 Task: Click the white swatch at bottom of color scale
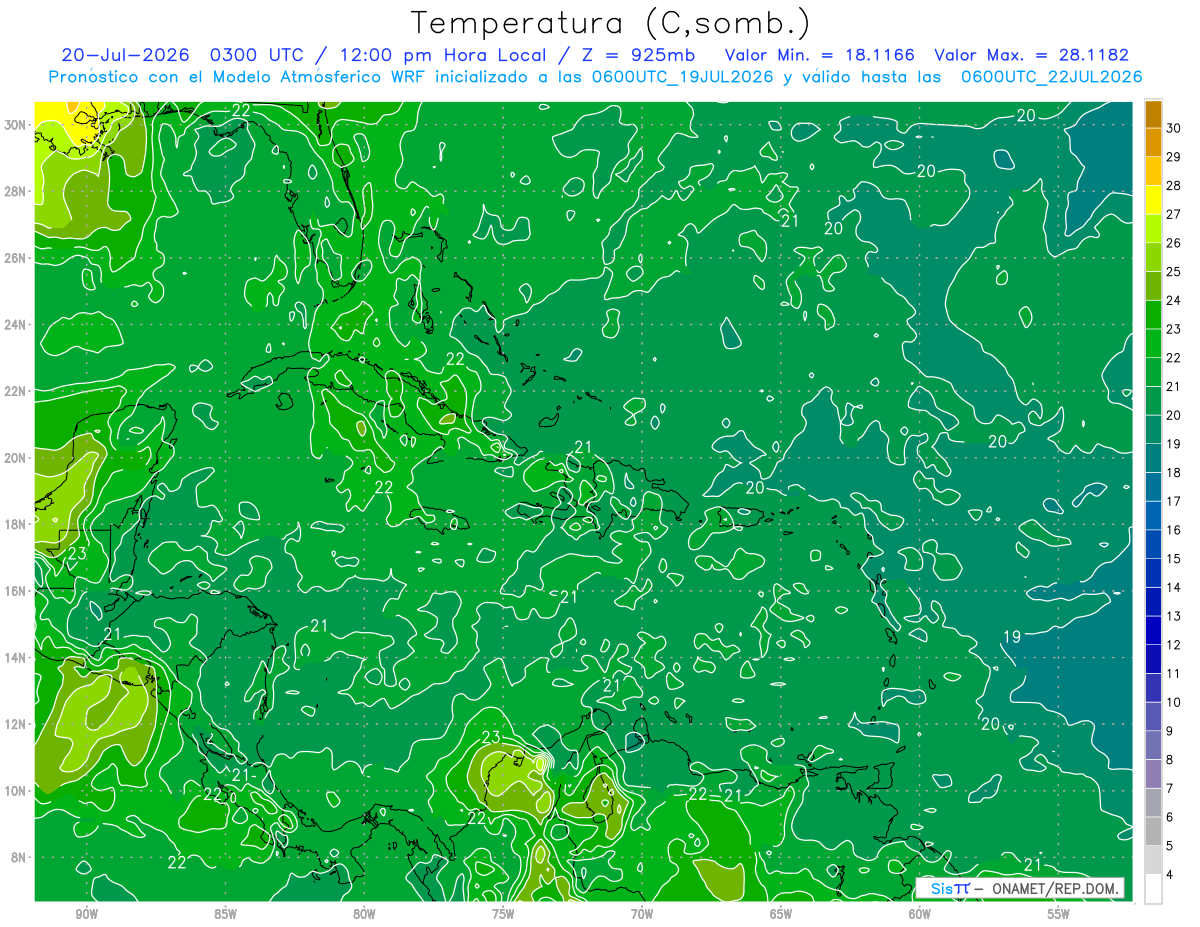[x=1153, y=889]
